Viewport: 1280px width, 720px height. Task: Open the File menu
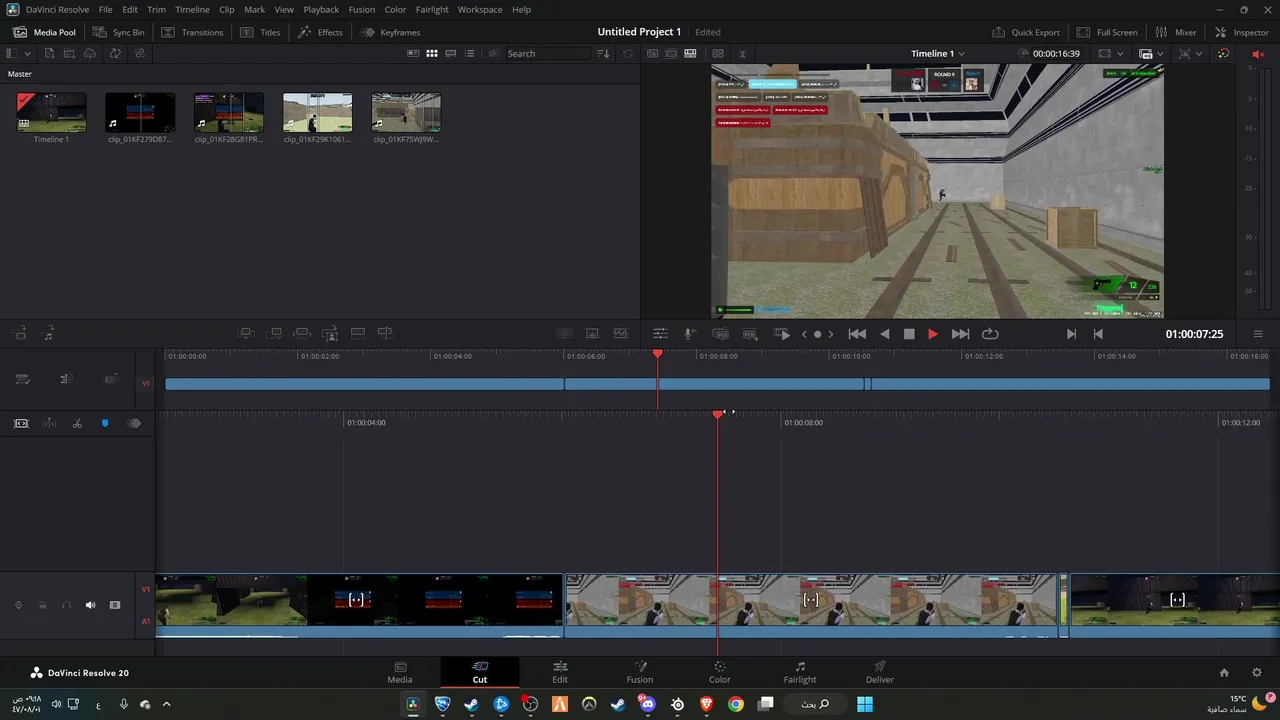click(105, 9)
